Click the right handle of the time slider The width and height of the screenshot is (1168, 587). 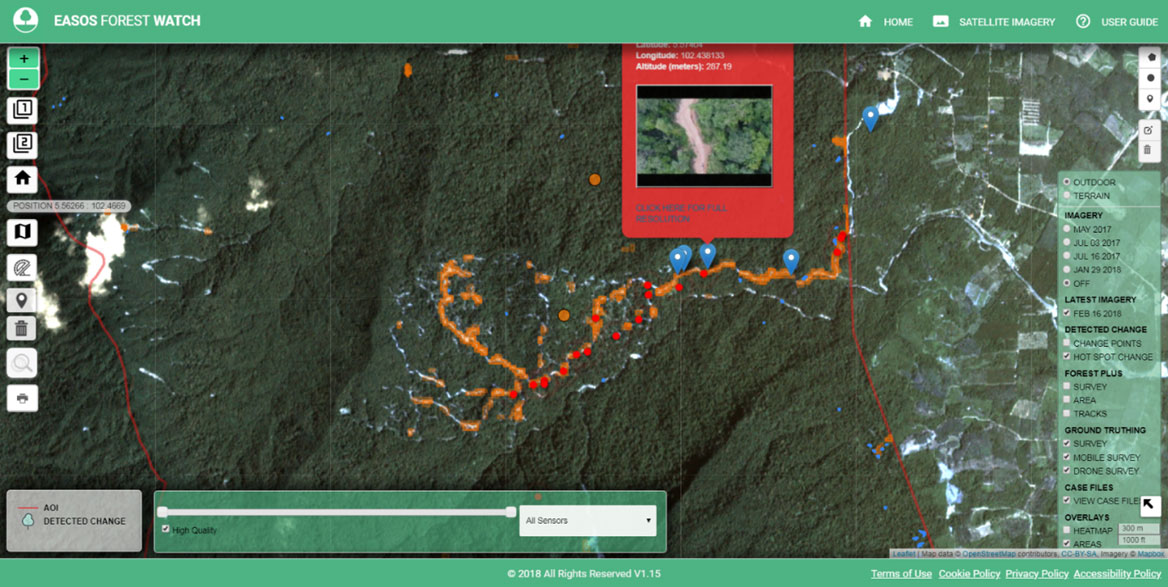click(x=510, y=512)
